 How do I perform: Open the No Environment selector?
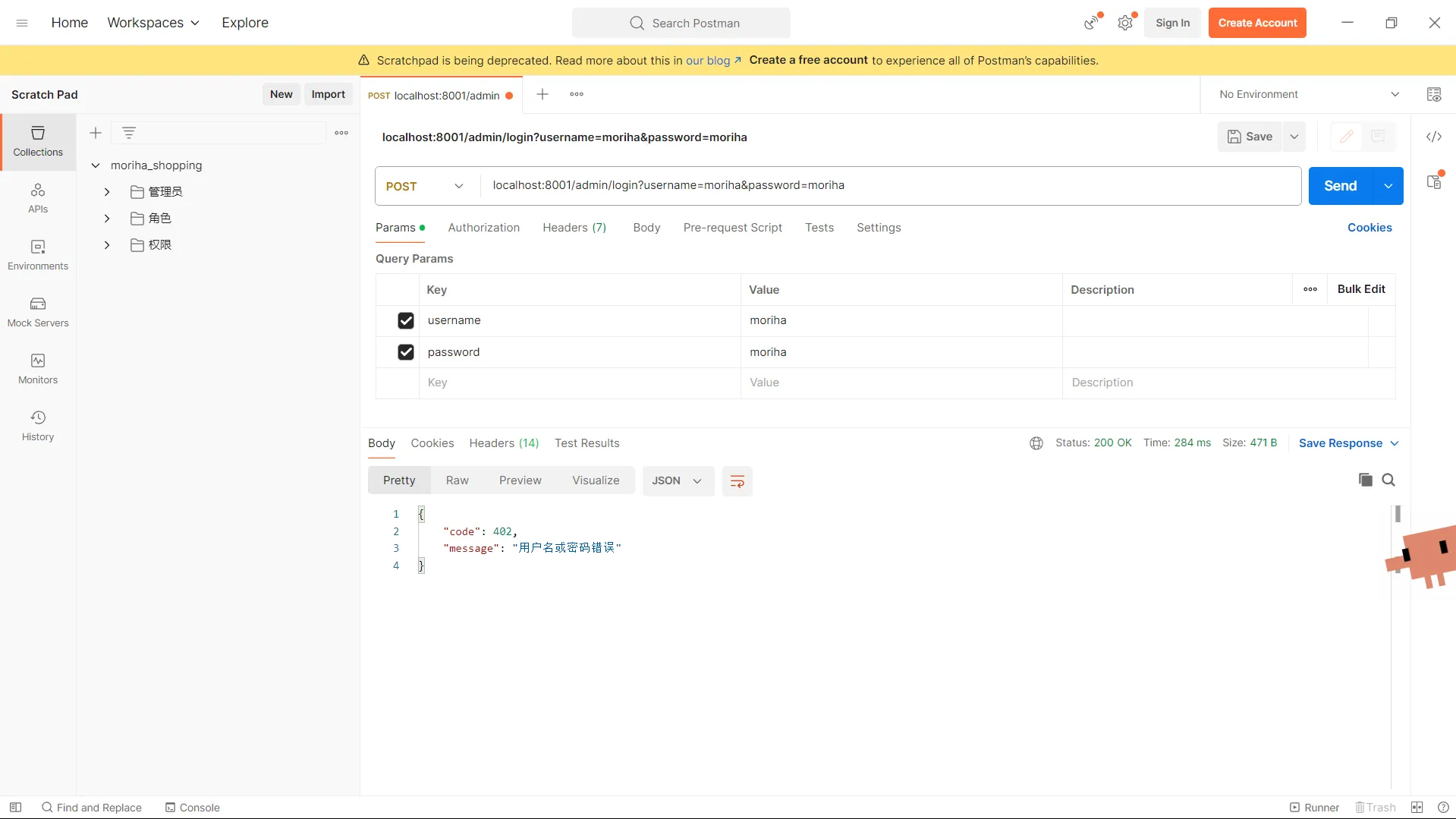pos(1309,94)
